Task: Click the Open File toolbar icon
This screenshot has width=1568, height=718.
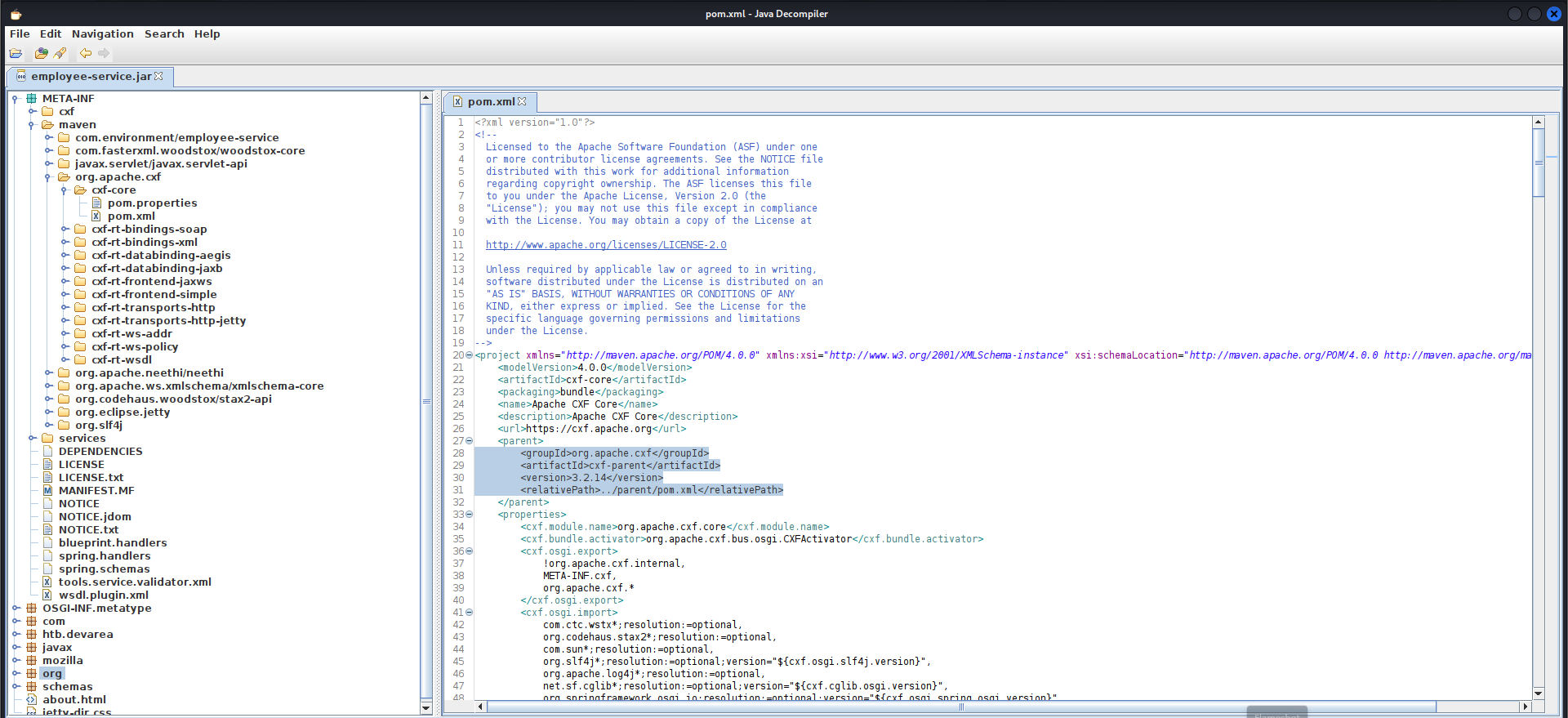Action: [x=16, y=53]
